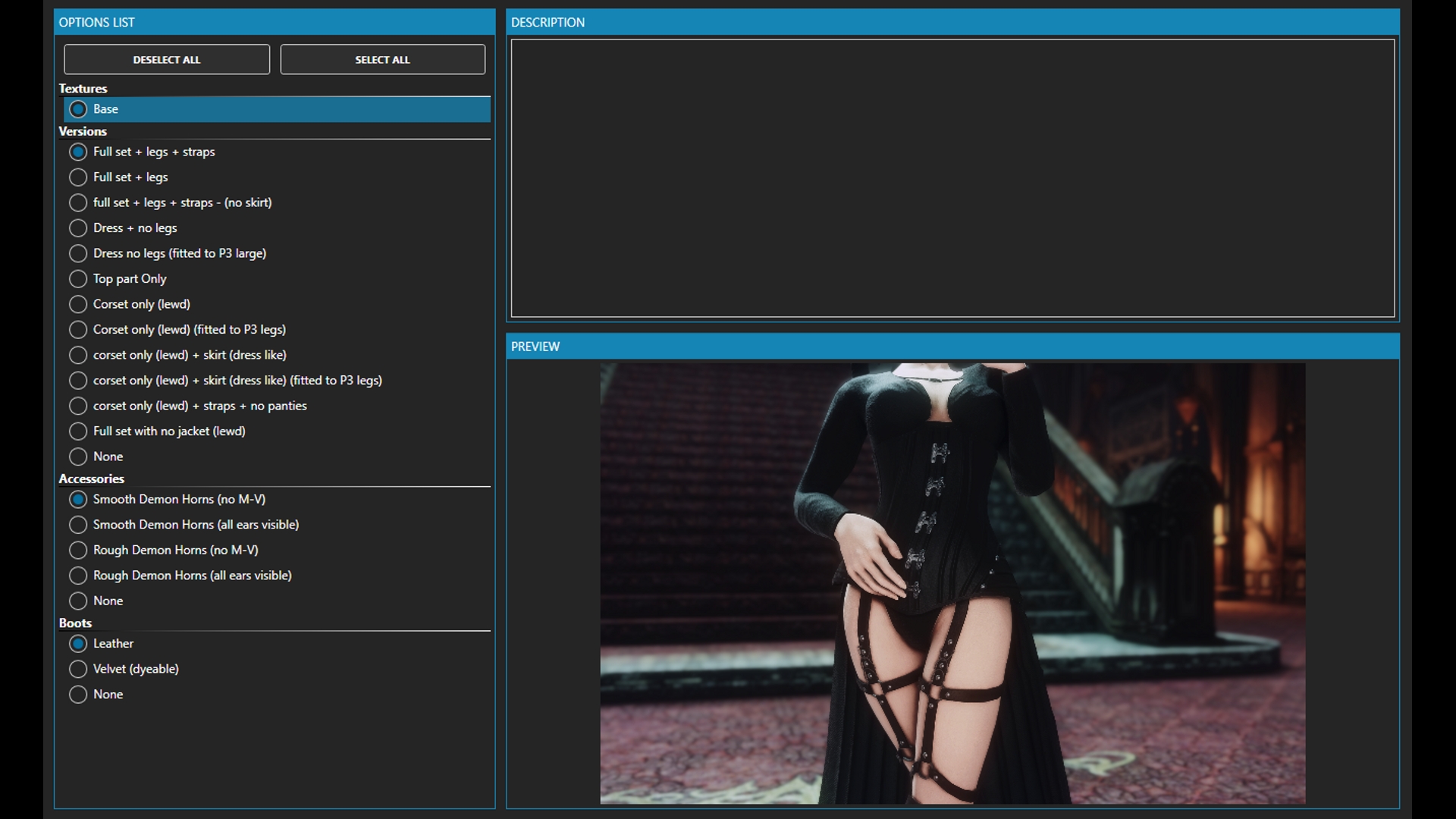Screen dimensions: 1456x819
Task: Choose Leather boots option
Action: 102,644
